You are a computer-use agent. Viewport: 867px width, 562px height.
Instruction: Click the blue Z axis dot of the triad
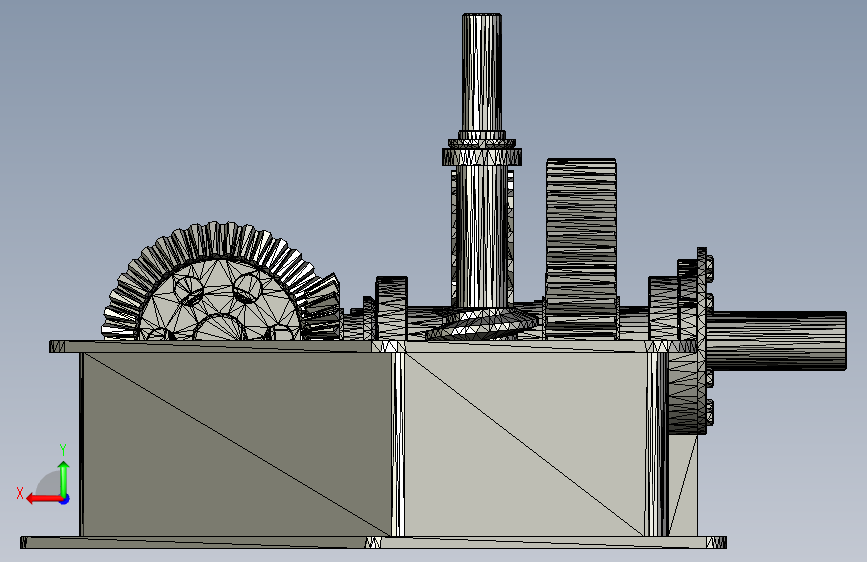click(x=65, y=499)
